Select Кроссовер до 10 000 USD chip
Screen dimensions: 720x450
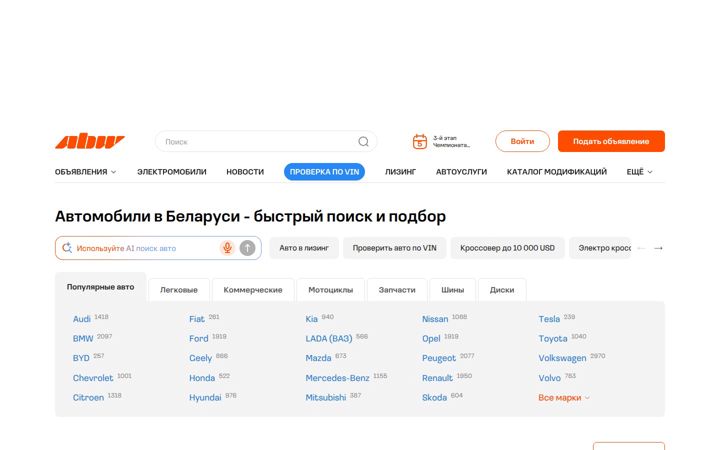[x=507, y=248]
